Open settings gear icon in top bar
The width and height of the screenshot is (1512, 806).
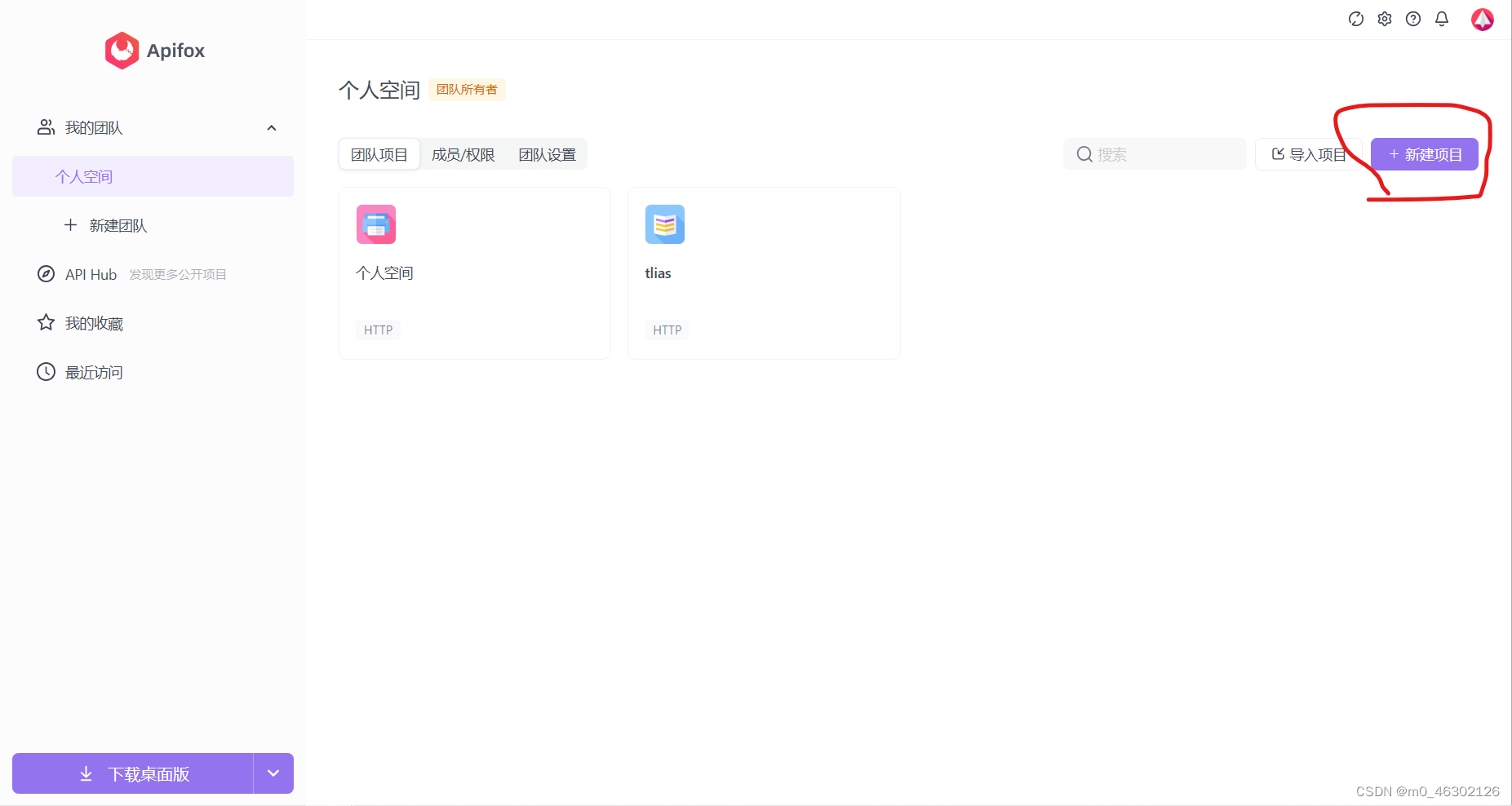tap(1385, 19)
